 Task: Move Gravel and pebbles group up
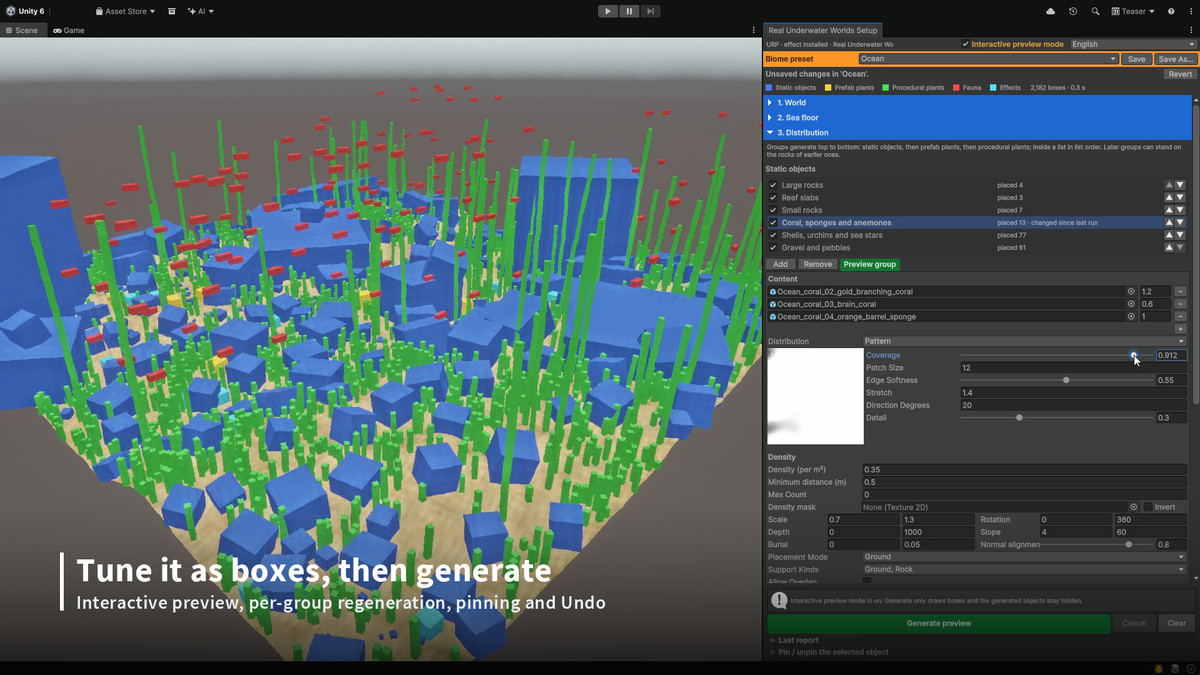click(1168, 247)
